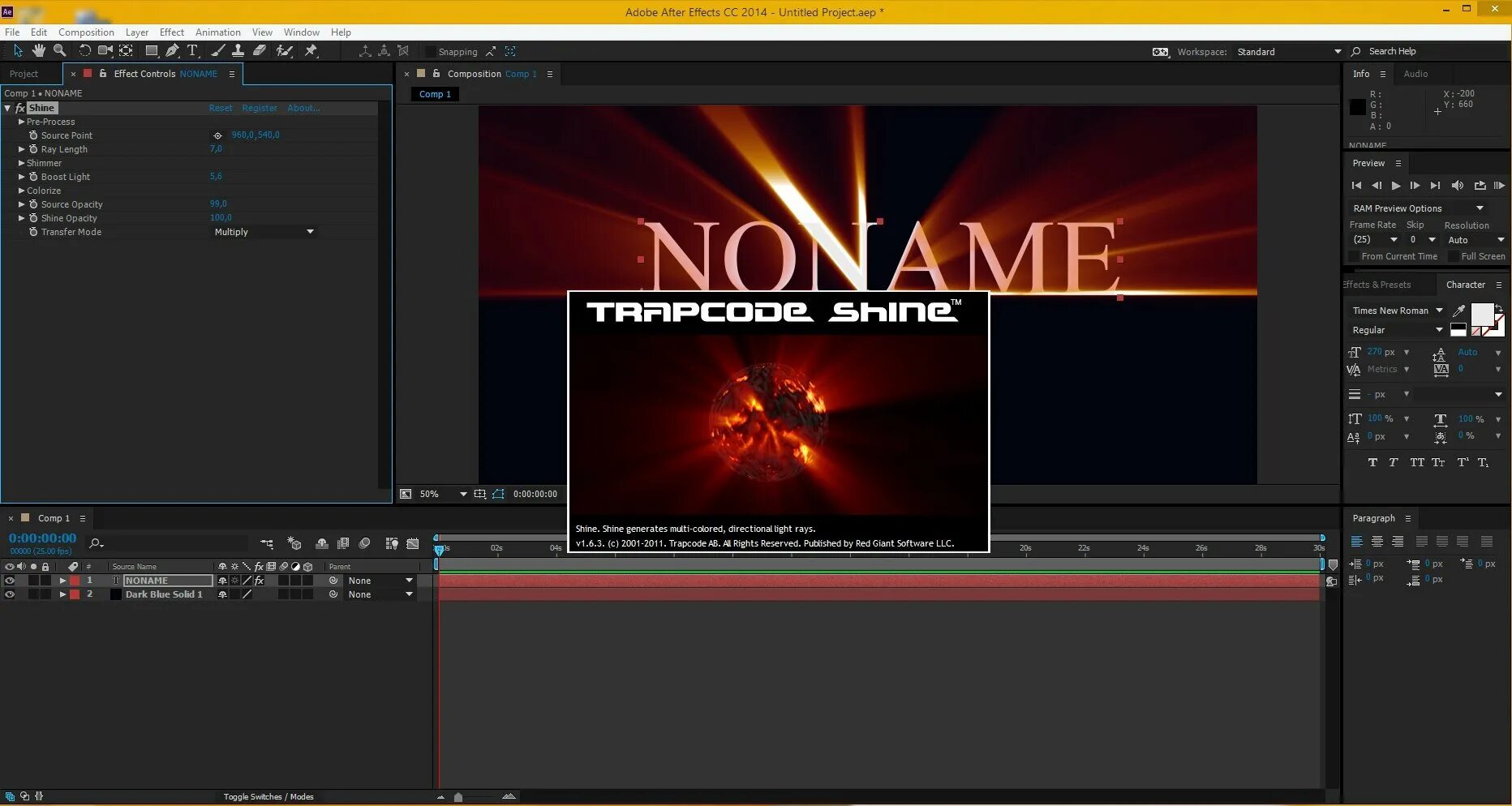Mute audio in Preview panel
Screen dimensions: 1512x806
1457,186
